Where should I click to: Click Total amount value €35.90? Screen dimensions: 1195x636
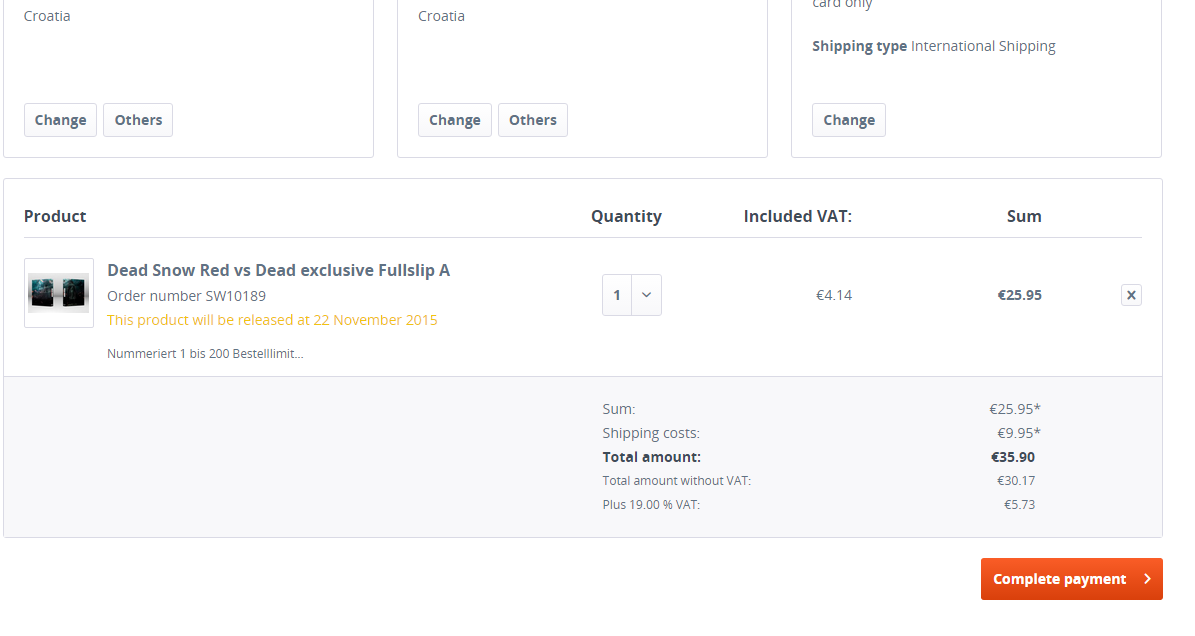(x=1013, y=457)
